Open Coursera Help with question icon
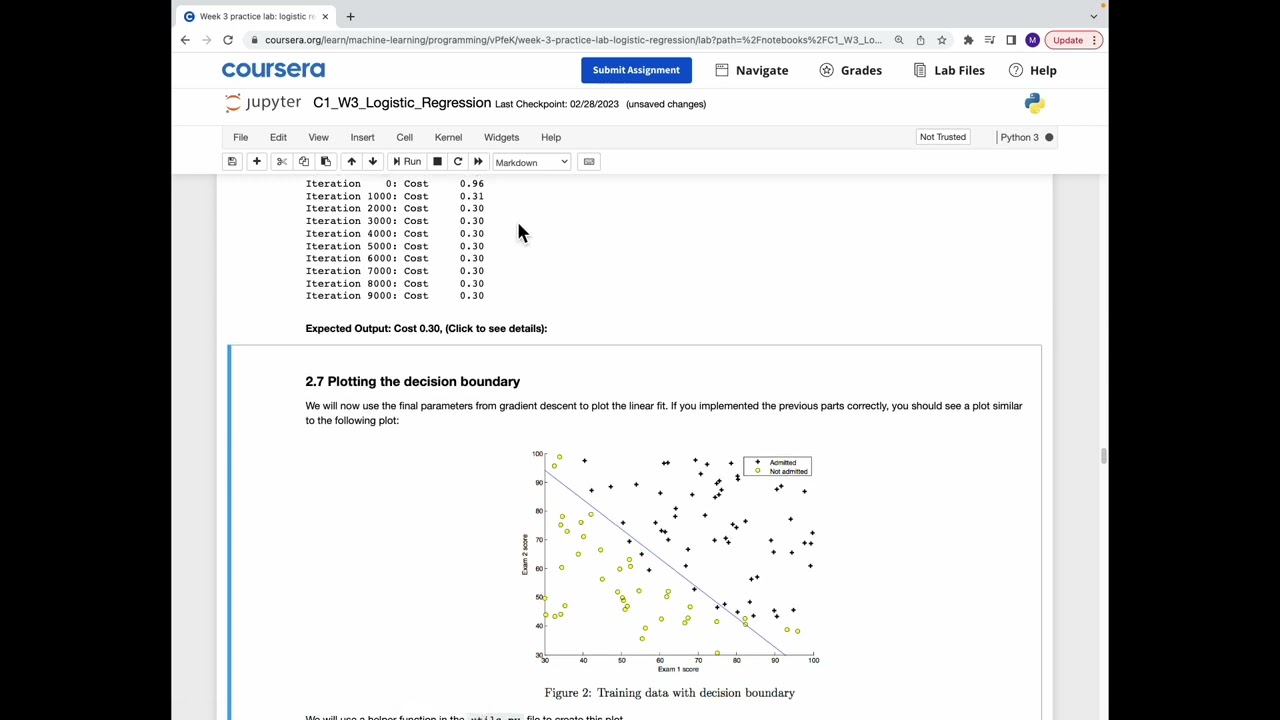 (x=1033, y=70)
